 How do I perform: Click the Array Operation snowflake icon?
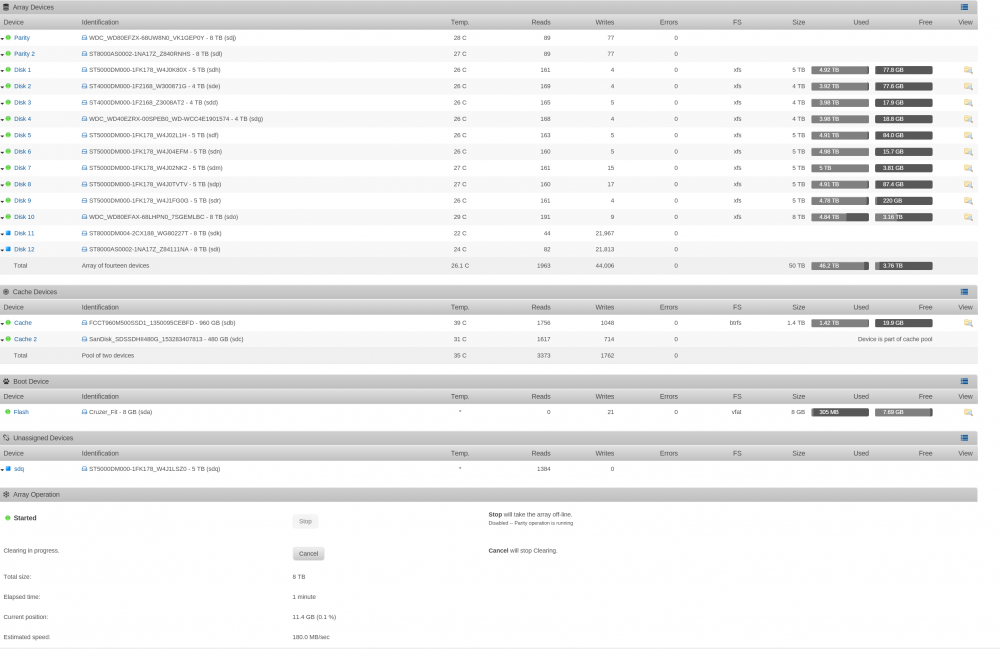pos(6,494)
